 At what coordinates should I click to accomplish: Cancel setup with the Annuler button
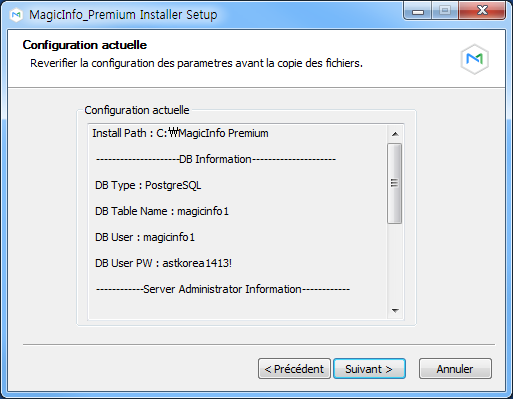coord(455,369)
